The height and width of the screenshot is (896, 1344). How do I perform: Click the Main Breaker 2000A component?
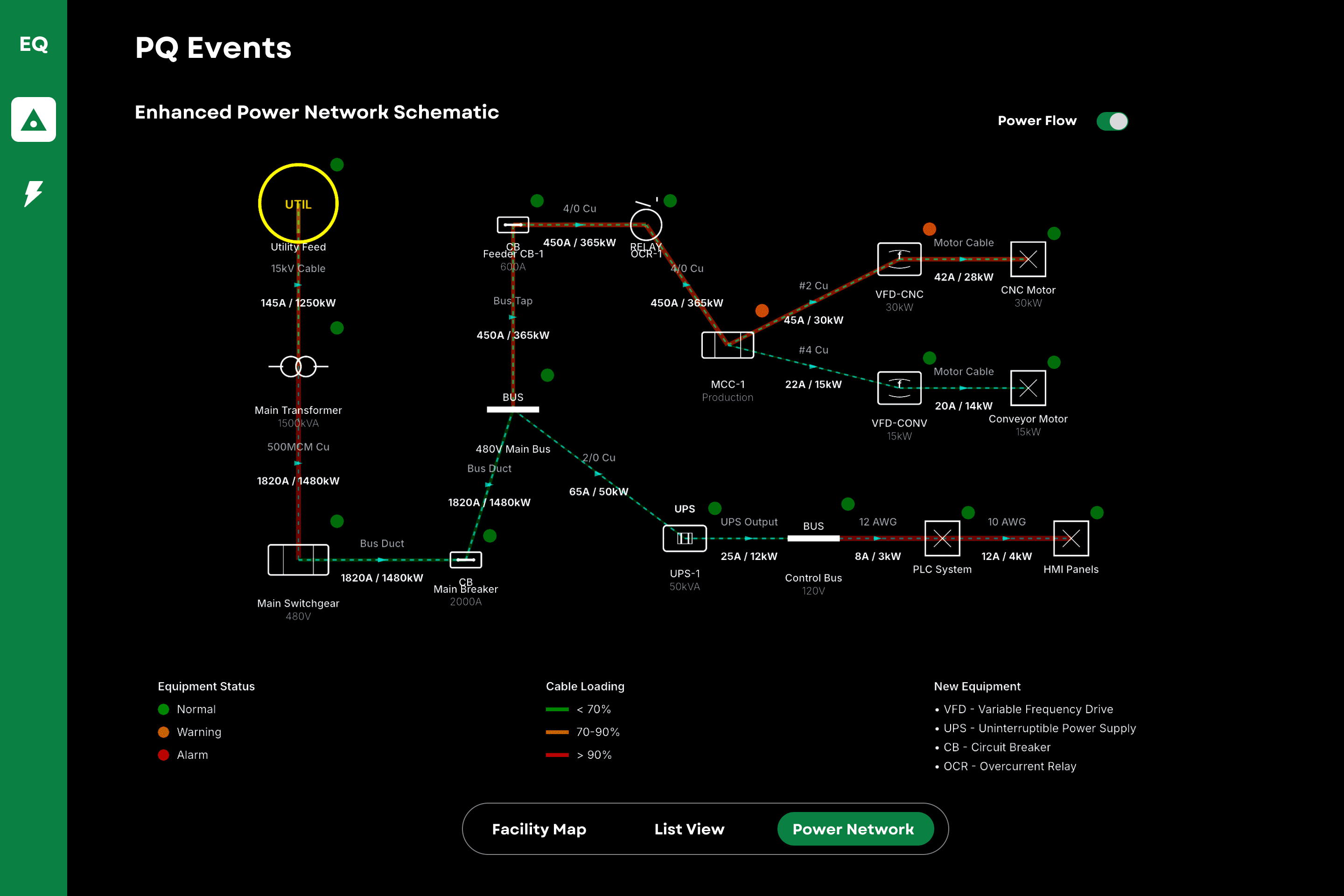466,560
